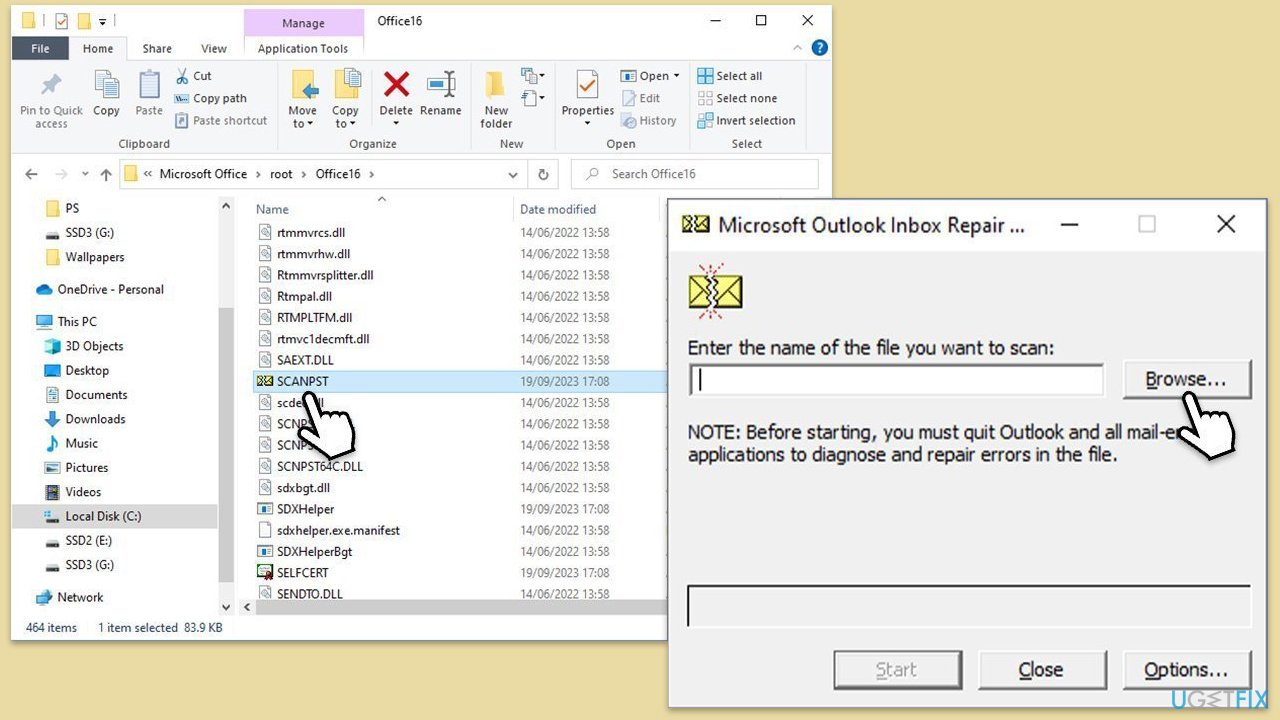1280x720 pixels.
Task: Click the file name input field
Action: point(896,380)
